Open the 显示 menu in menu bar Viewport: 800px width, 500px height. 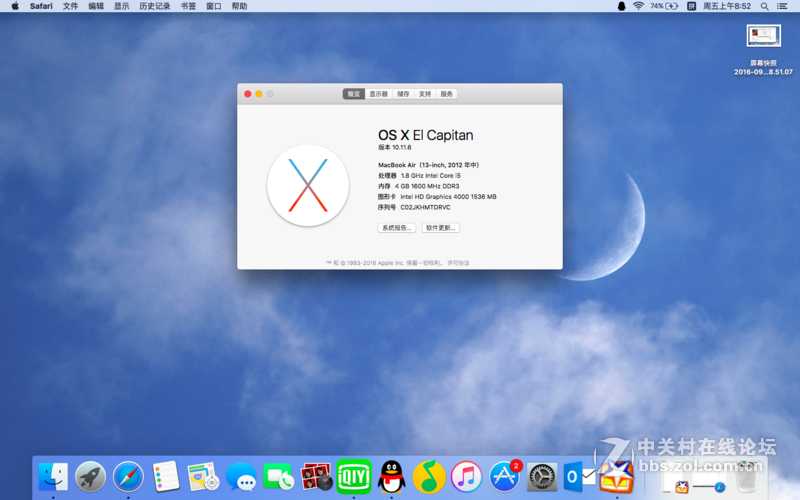(x=121, y=6)
